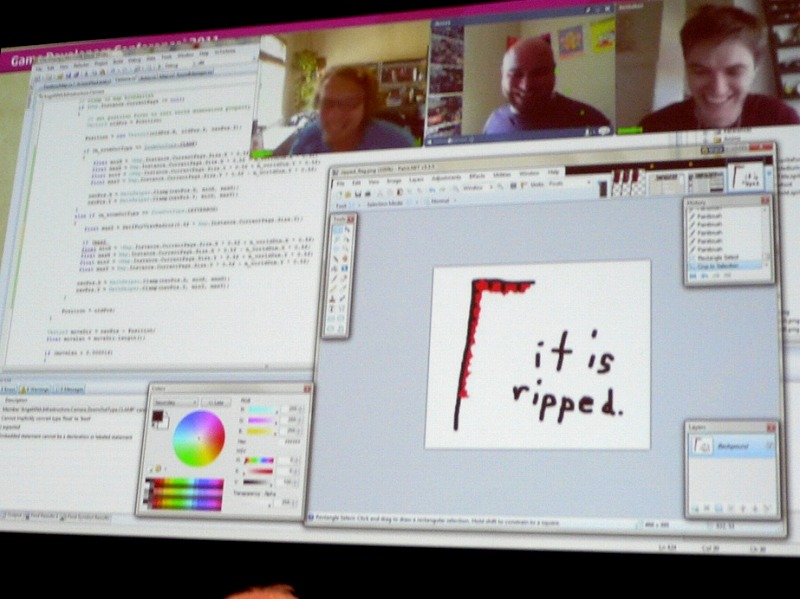Open the Image menu in Paint.NET

(x=393, y=181)
